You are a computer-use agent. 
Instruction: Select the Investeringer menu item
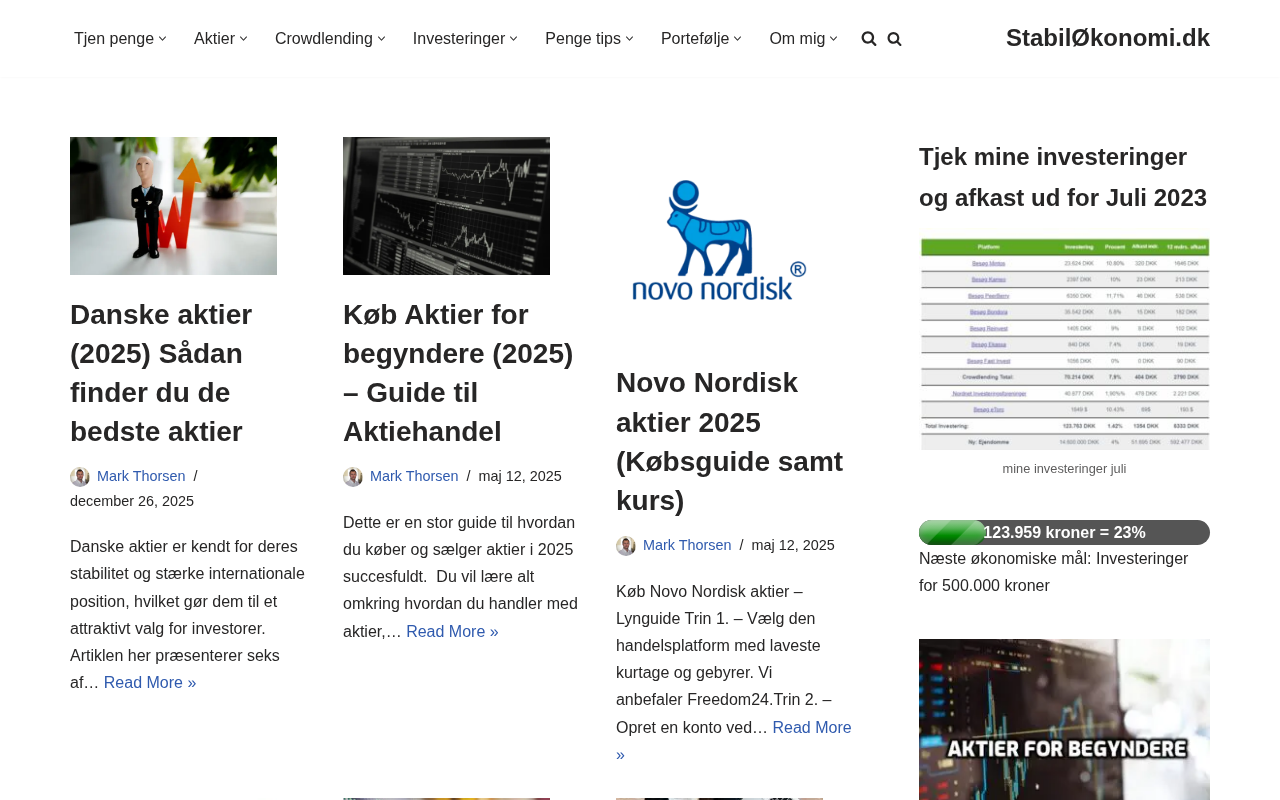tap(459, 39)
